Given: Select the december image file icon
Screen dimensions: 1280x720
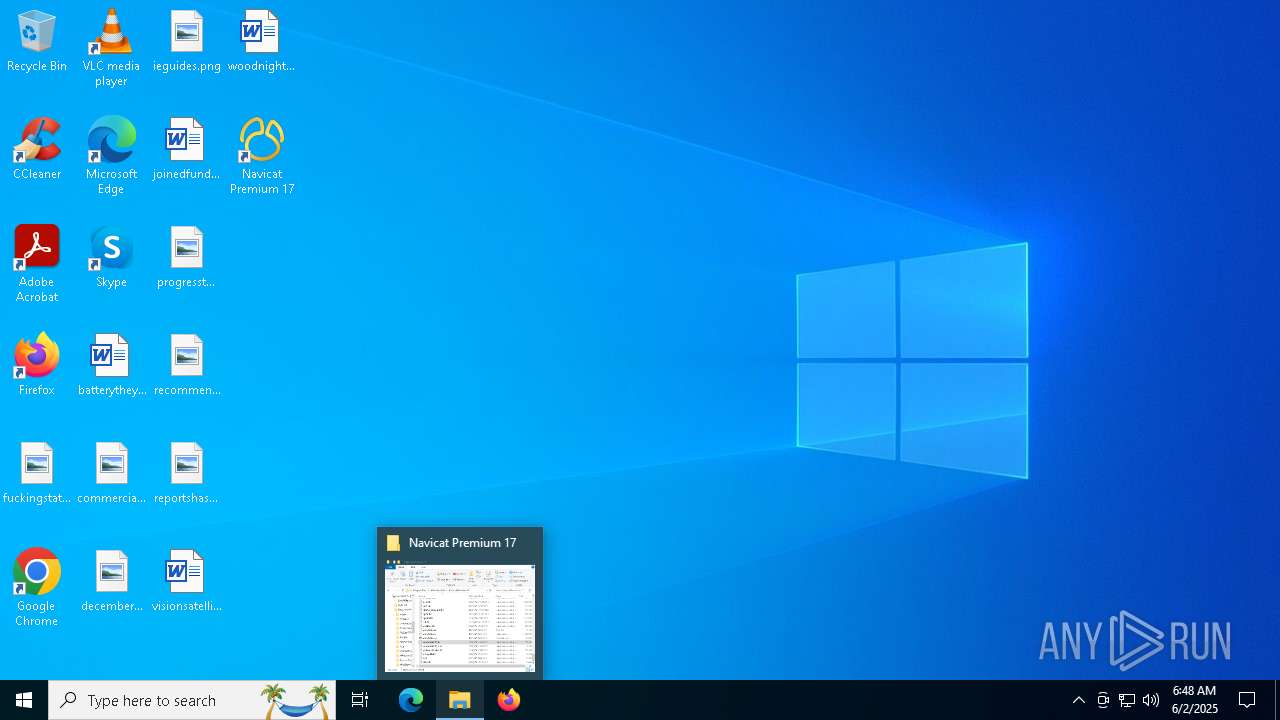Looking at the screenshot, I should point(112,582).
